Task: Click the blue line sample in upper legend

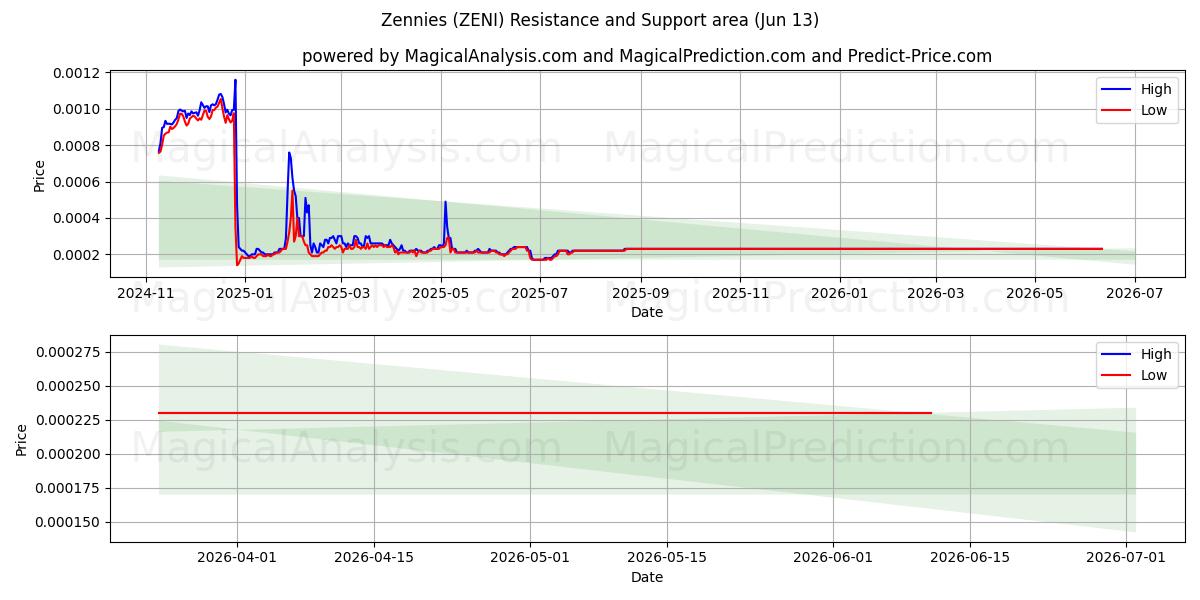Action: pos(1117,90)
